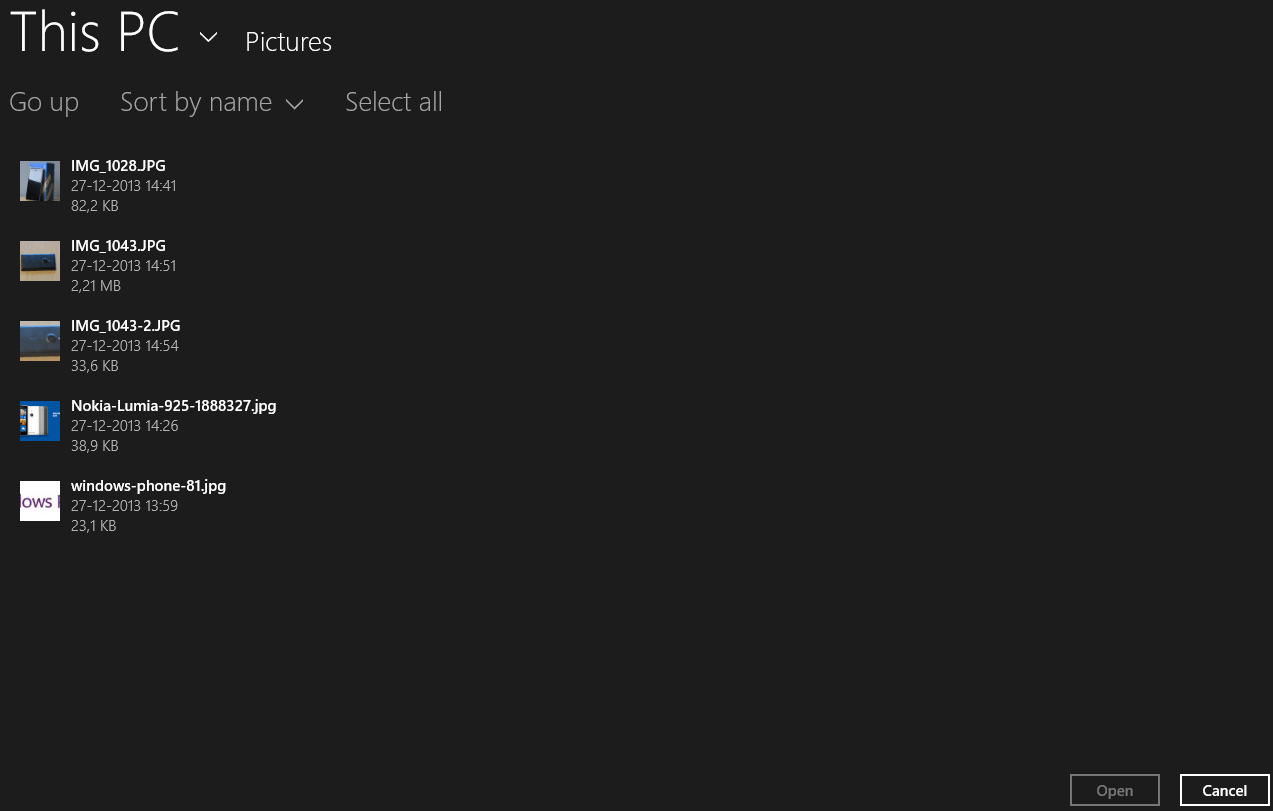
Task: Click the This PC location heading
Action: tap(94, 32)
